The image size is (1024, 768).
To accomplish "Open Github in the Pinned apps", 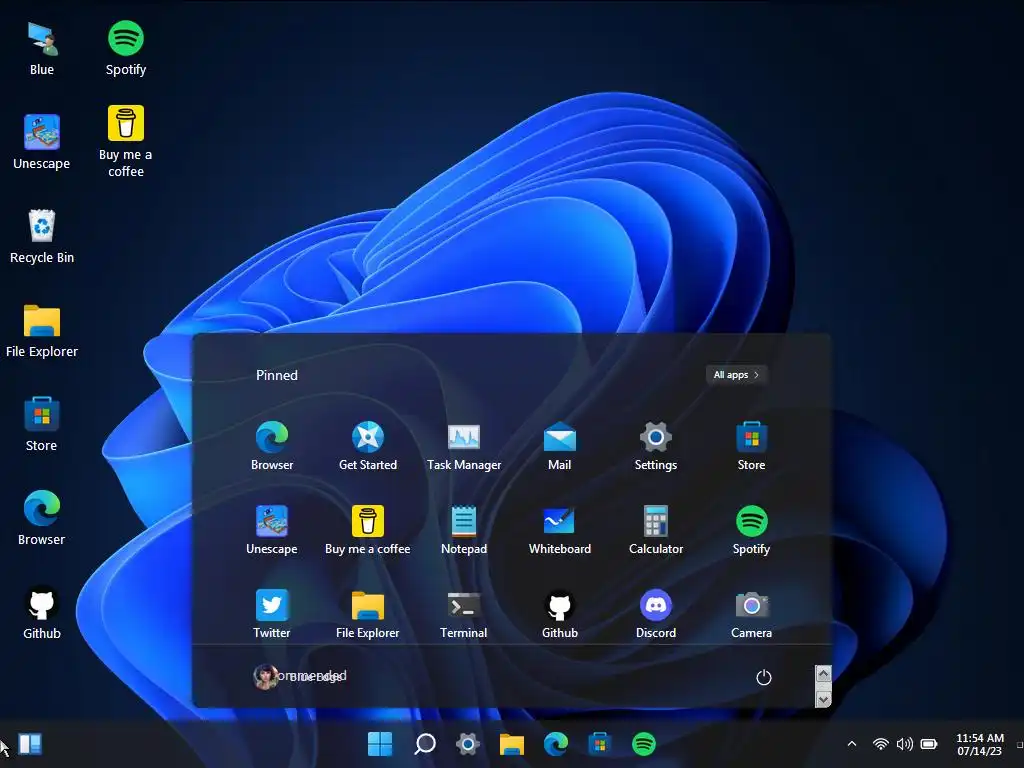I will coord(560,615).
